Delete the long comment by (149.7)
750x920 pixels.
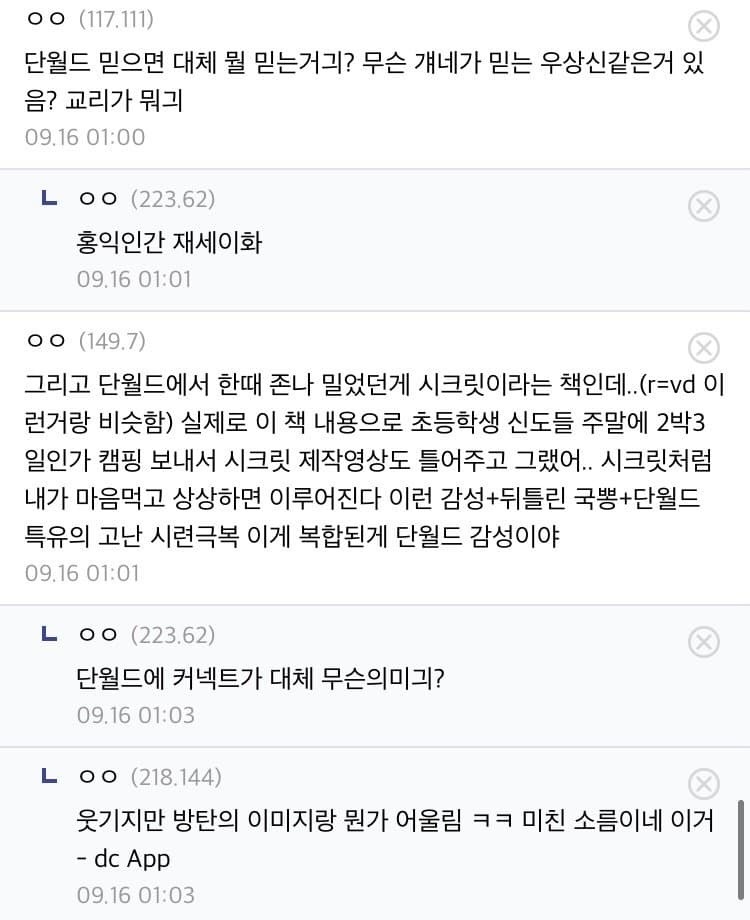(704, 347)
